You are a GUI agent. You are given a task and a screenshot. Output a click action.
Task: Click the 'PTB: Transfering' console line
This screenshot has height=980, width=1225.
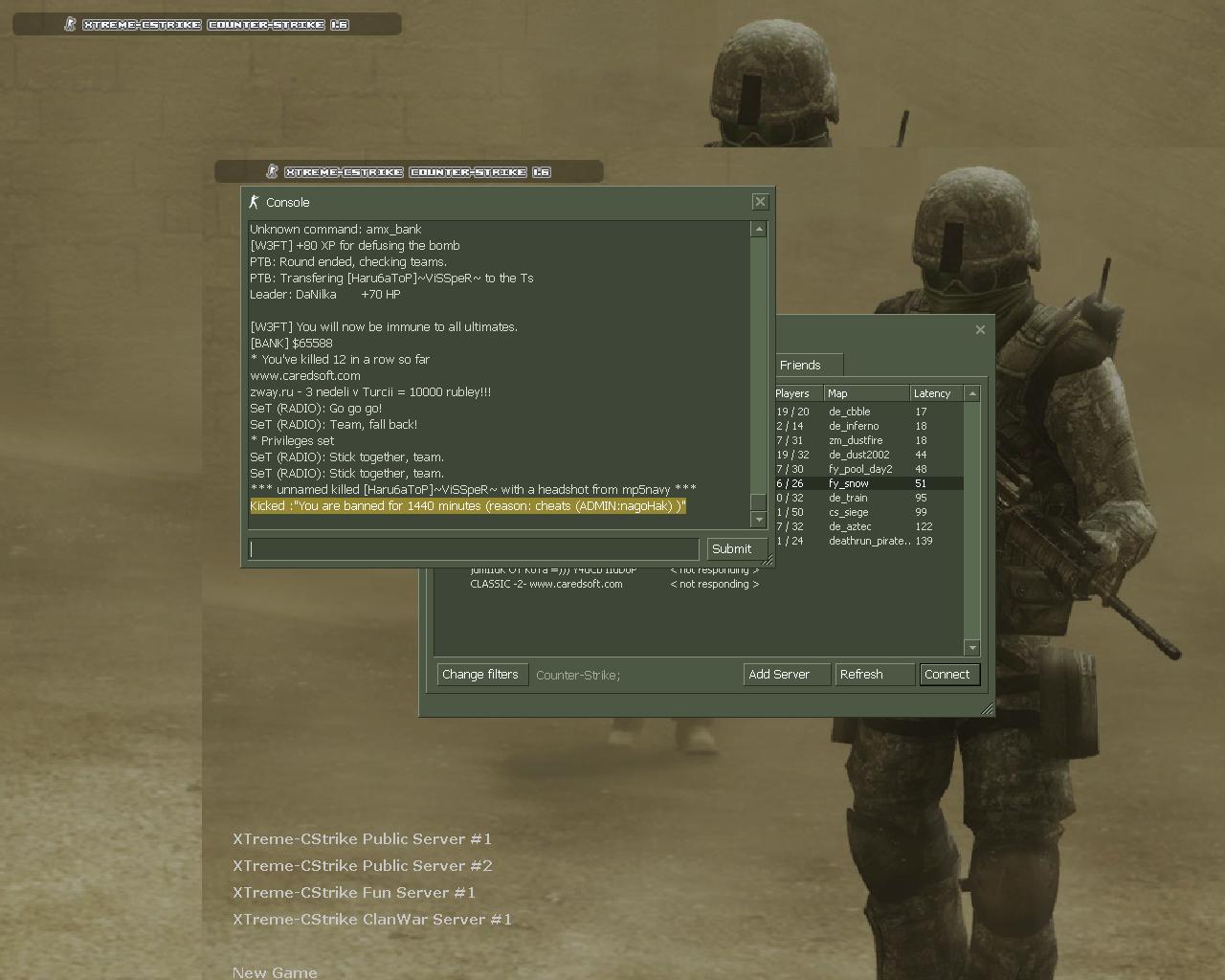click(x=391, y=278)
